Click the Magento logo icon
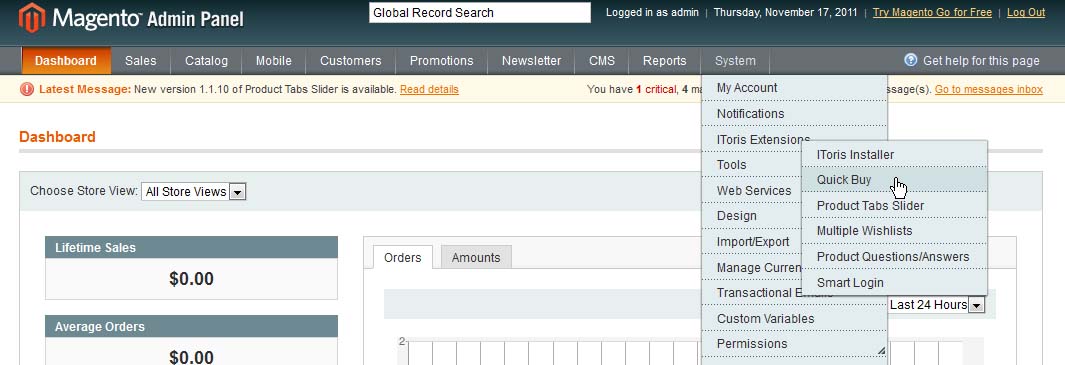This screenshot has width=1065, height=365. [31, 18]
